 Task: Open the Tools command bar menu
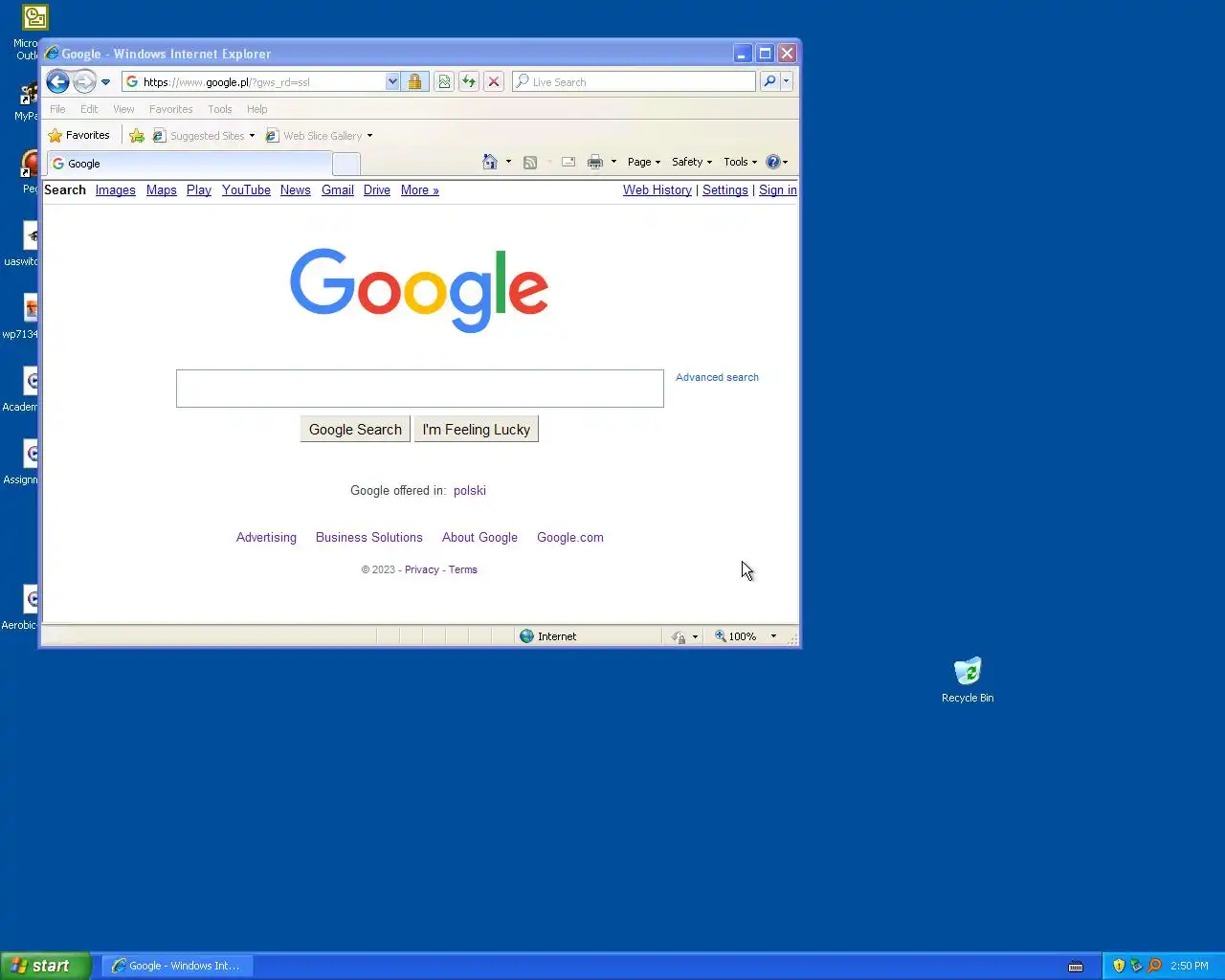pos(740,162)
